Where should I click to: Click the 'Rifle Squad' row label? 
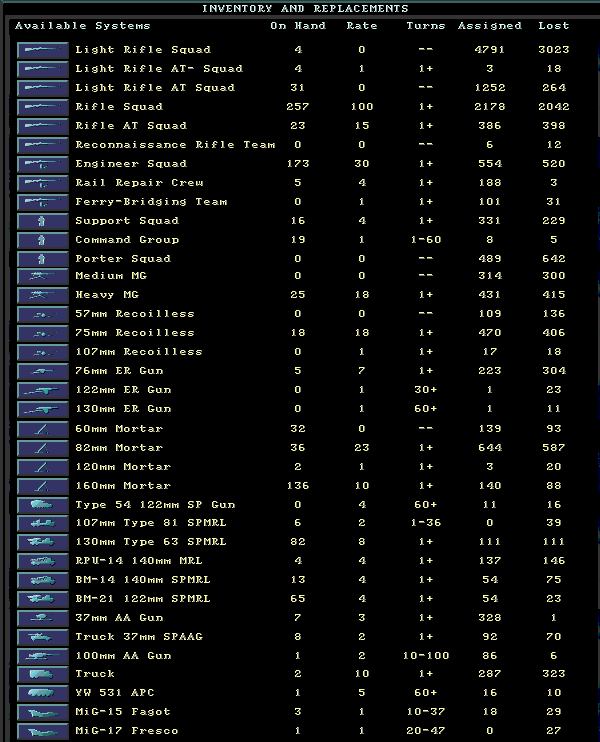pyautogui.click(x=119, y=106)
